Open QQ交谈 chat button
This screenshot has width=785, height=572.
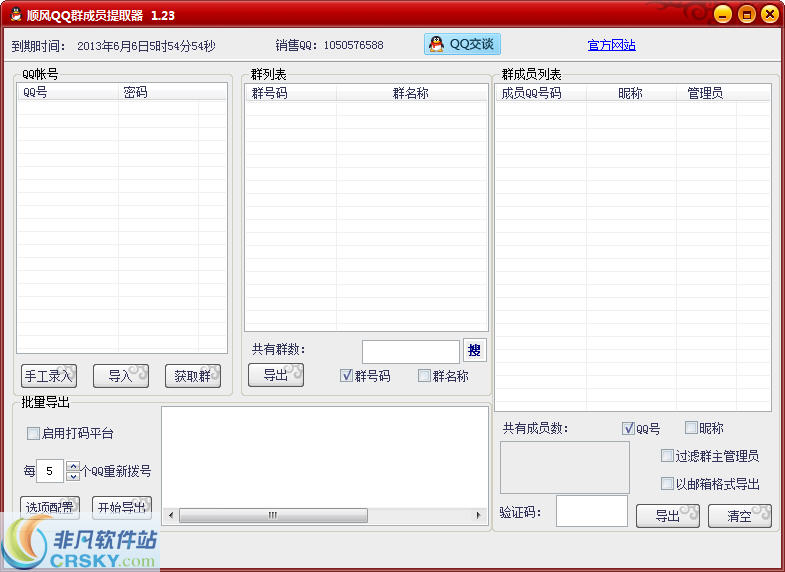[462, 44]
